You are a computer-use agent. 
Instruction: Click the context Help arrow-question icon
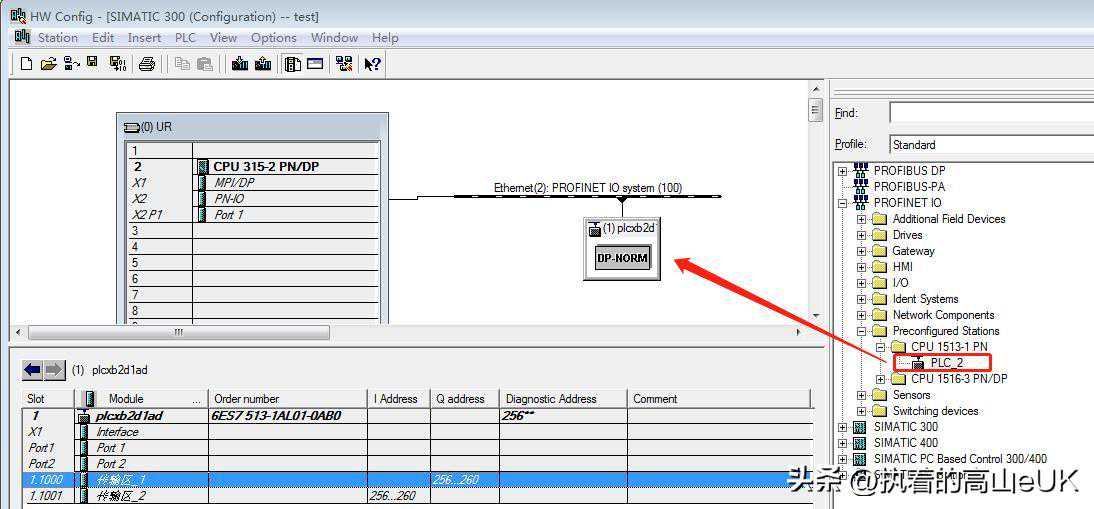pyautogui.click(x=373, y=65)
